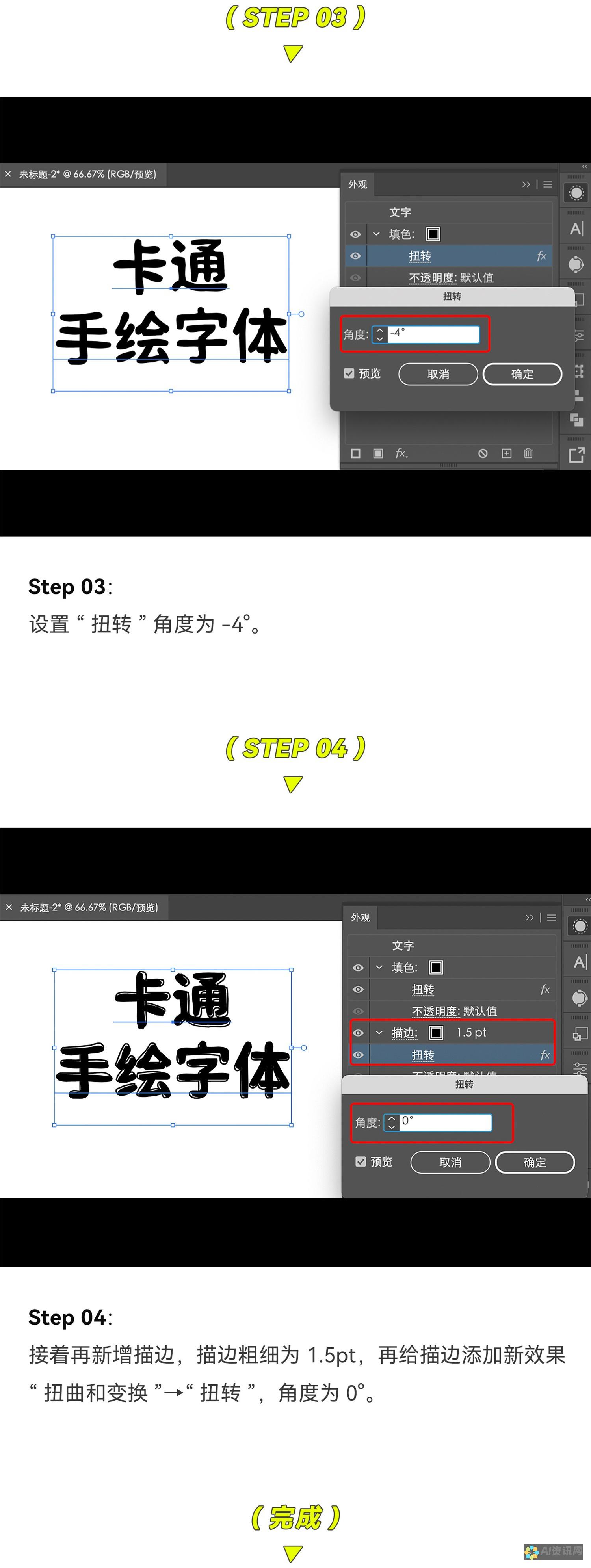Open Character panel icon in Step 04 dock
This screenshot has width=591, height=1568.
tap(580, 962)
